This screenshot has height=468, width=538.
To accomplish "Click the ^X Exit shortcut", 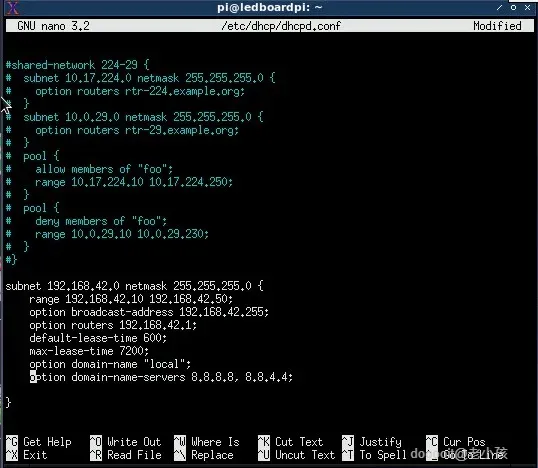I will [x=26, y=455].
